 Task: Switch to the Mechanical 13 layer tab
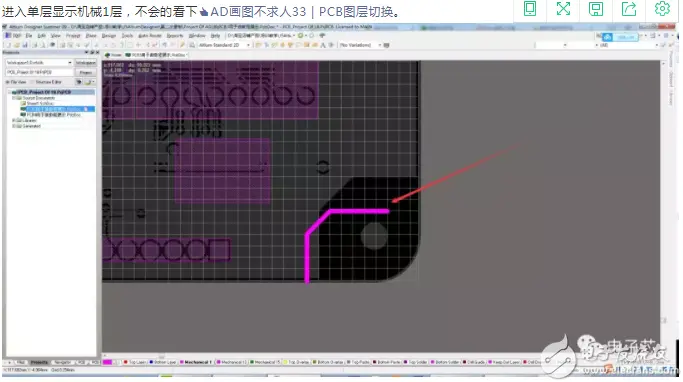[232, 362]
